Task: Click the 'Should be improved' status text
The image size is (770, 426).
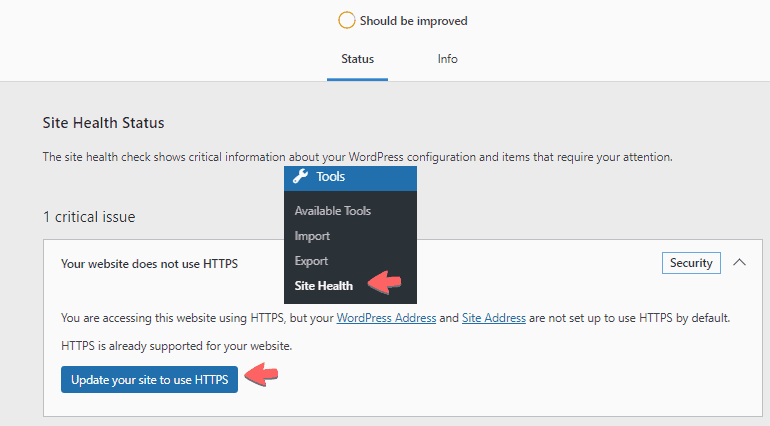Action: (x=413, y=21)
